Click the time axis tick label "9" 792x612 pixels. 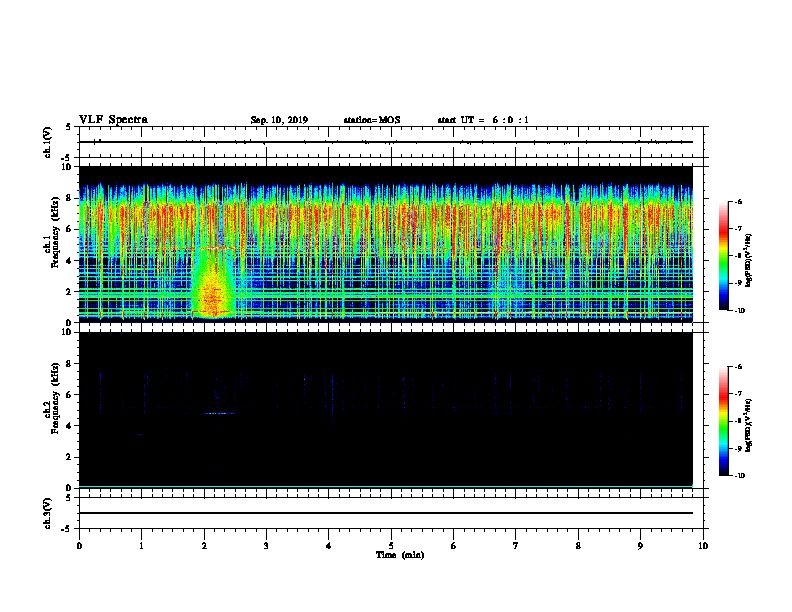(x=640, y=546)
